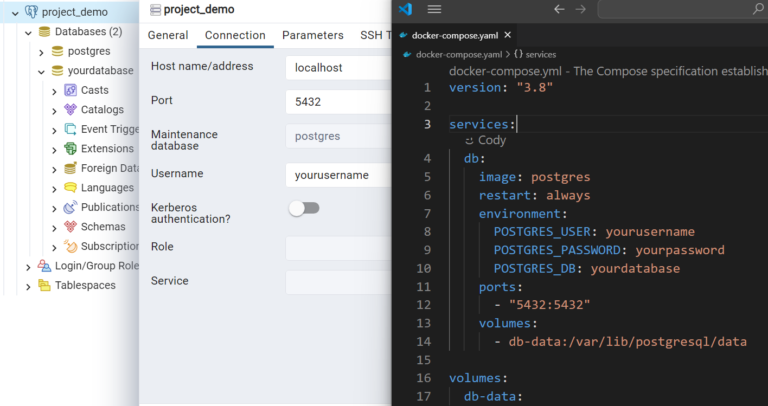Click the services breadcrumb item
Screen dimensions: 768x406
tap(535, 54)
